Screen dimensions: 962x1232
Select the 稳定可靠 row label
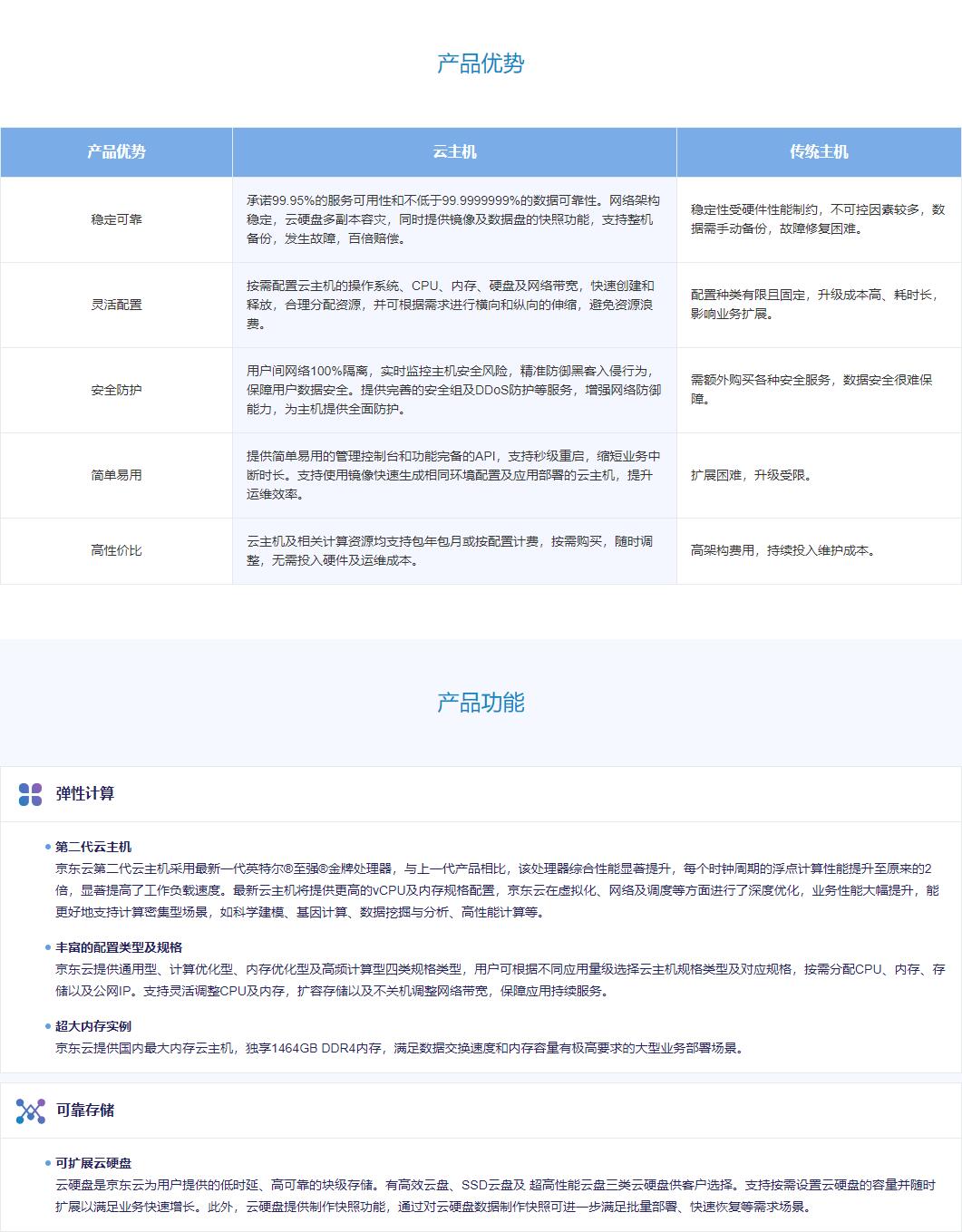(x=116, y=219)
